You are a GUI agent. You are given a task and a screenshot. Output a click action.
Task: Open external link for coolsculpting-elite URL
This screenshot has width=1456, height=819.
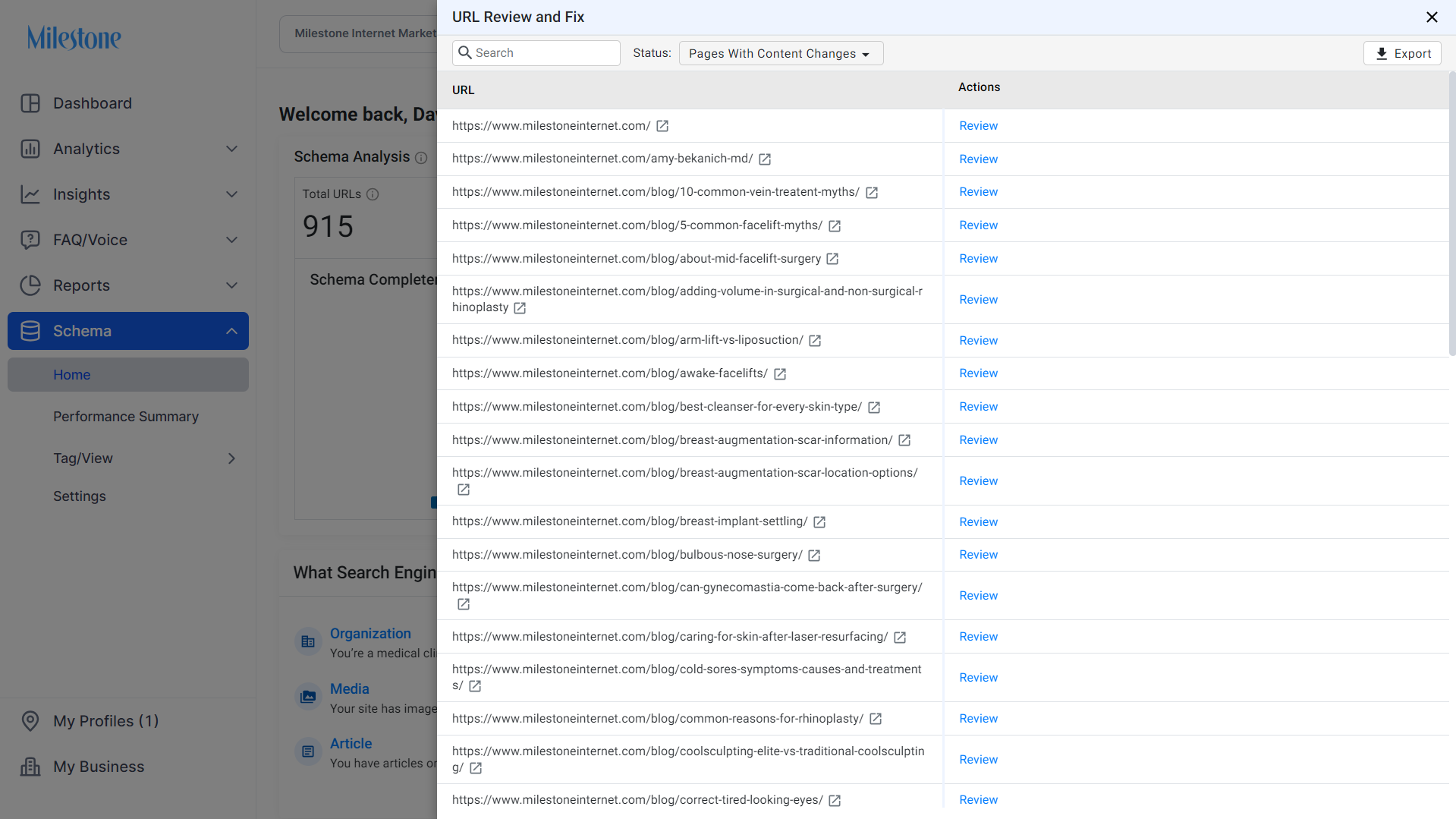pyautogui.click(x=476, y=768)
